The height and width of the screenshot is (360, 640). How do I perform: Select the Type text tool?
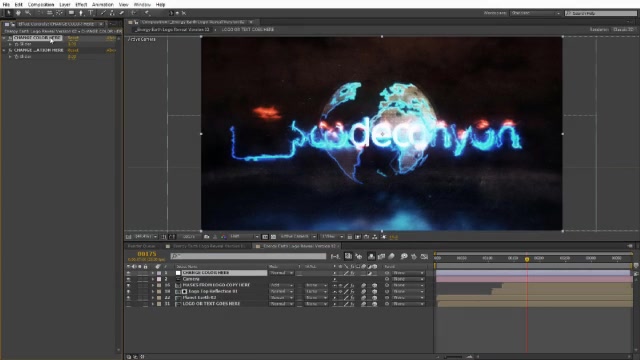tap(91, 13)
